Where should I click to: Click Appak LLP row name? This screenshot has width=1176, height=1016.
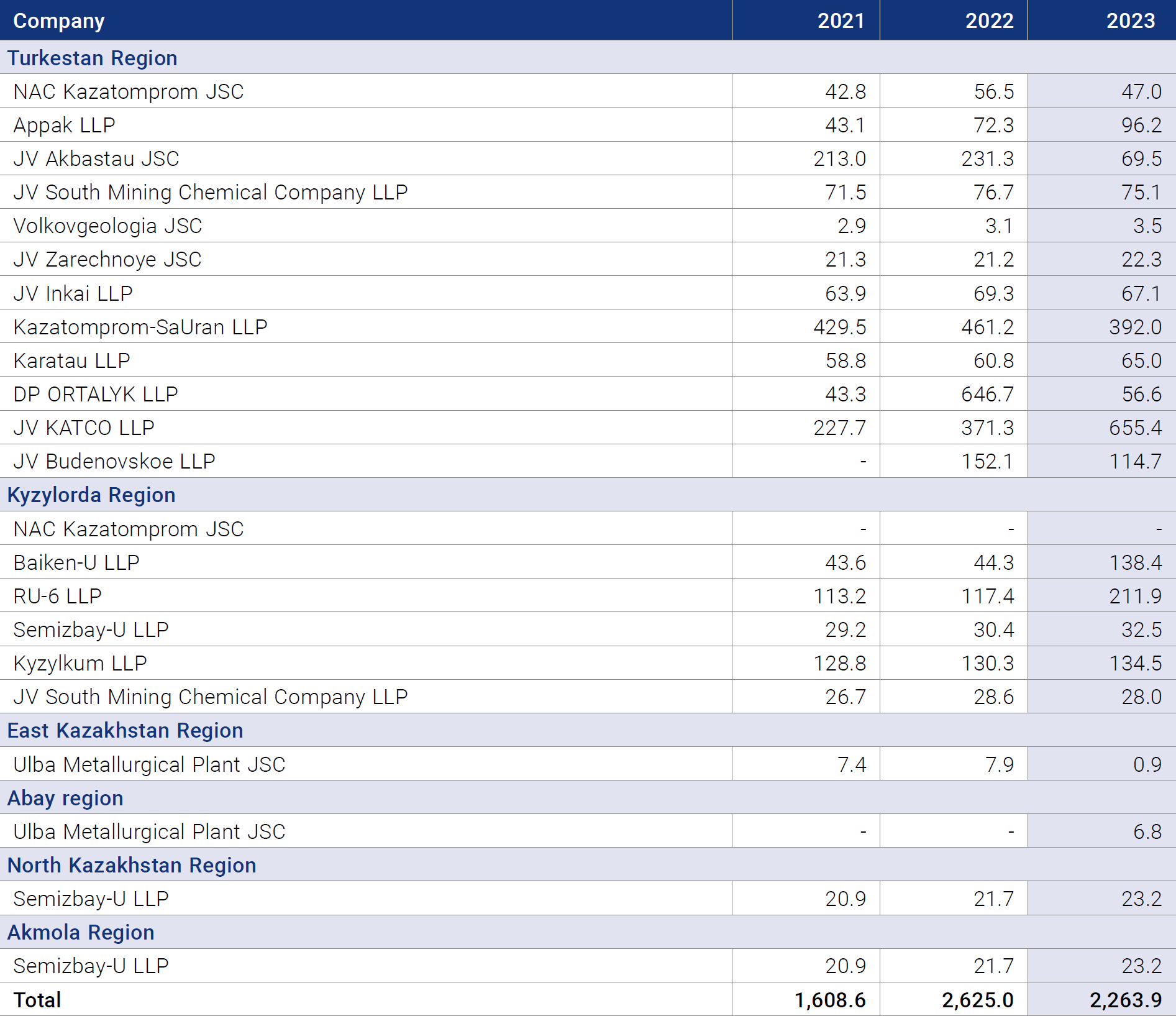[64, 125]
